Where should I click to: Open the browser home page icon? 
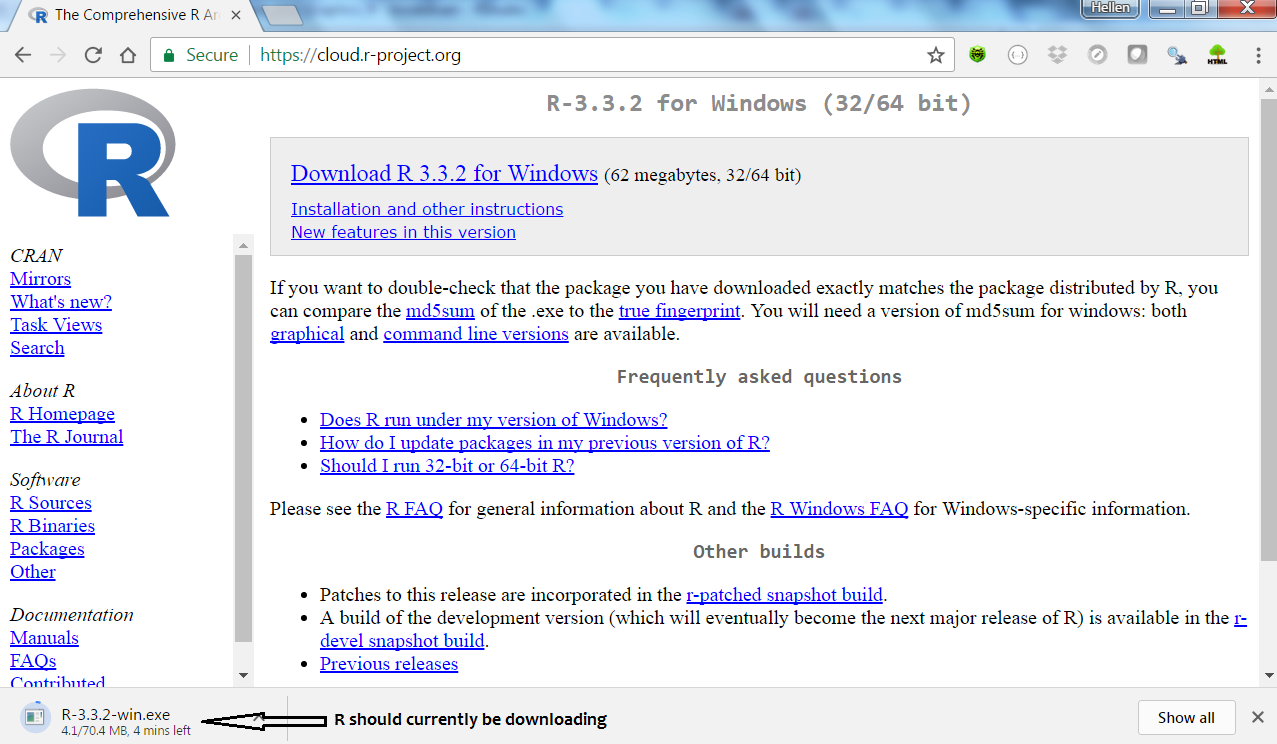127,56
